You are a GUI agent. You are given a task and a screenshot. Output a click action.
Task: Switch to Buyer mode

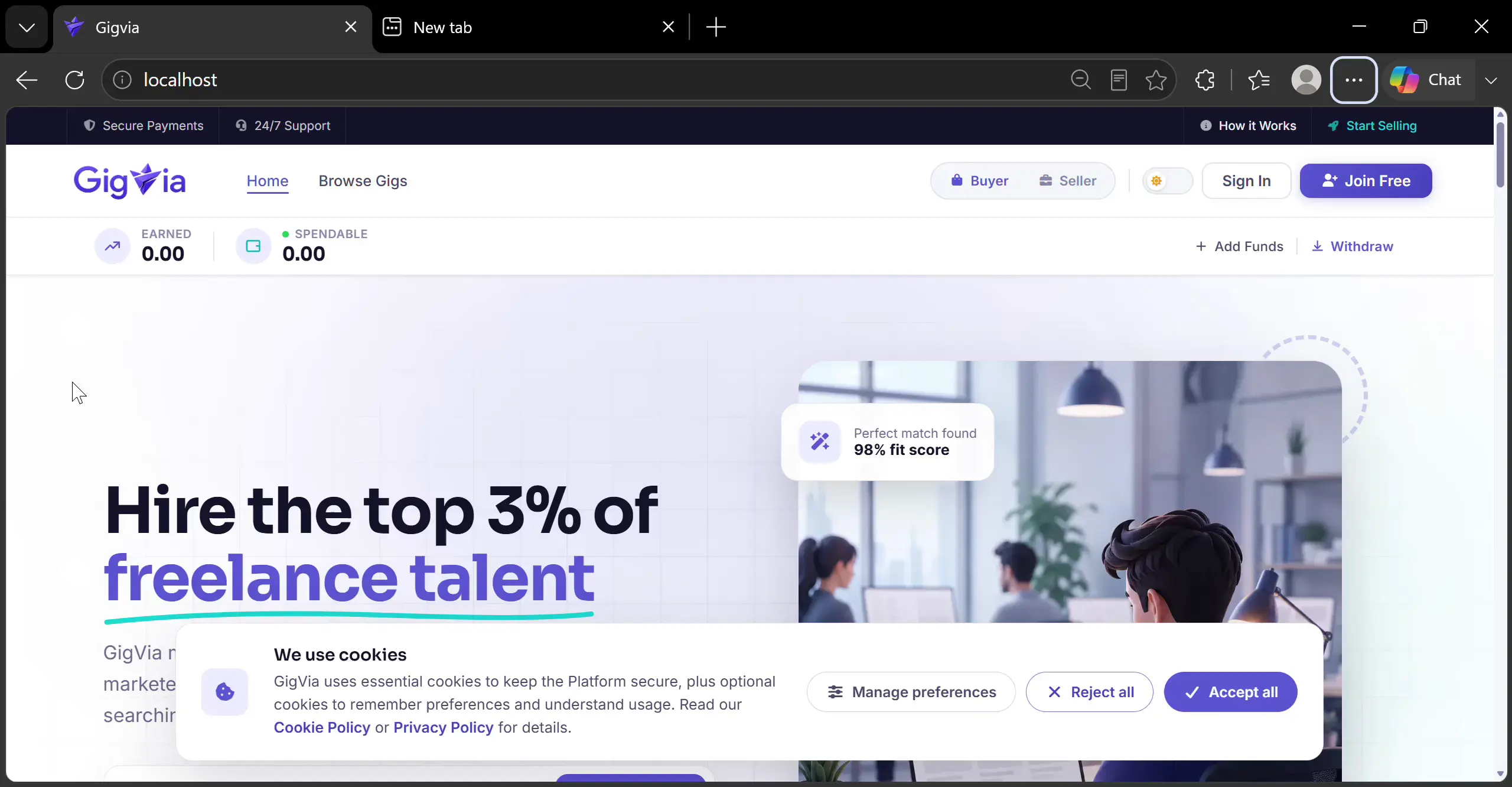point(980,181)
